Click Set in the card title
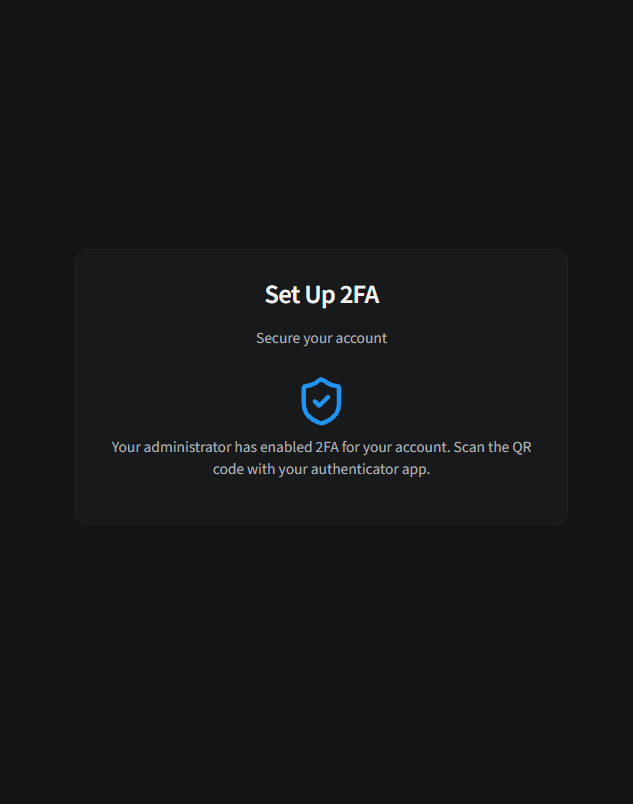633x804 pixels. coord(282,295)
